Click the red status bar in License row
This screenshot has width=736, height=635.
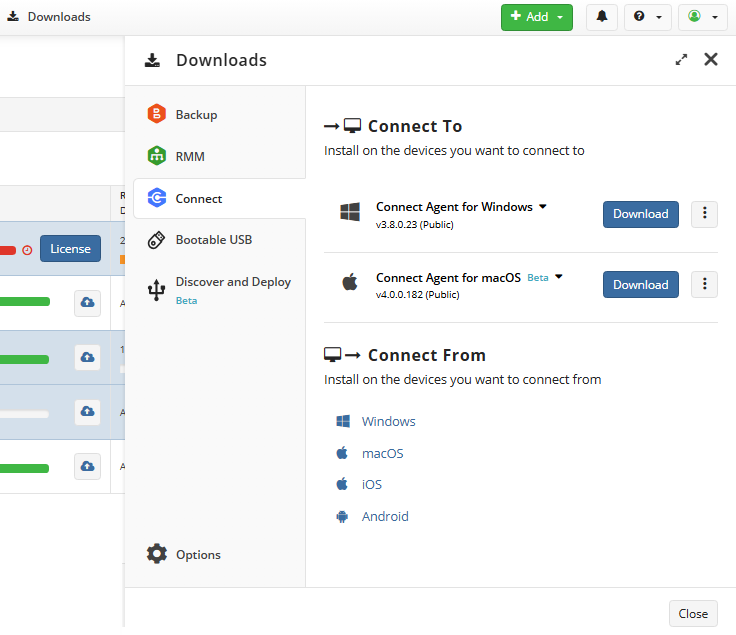click(8, 250)
